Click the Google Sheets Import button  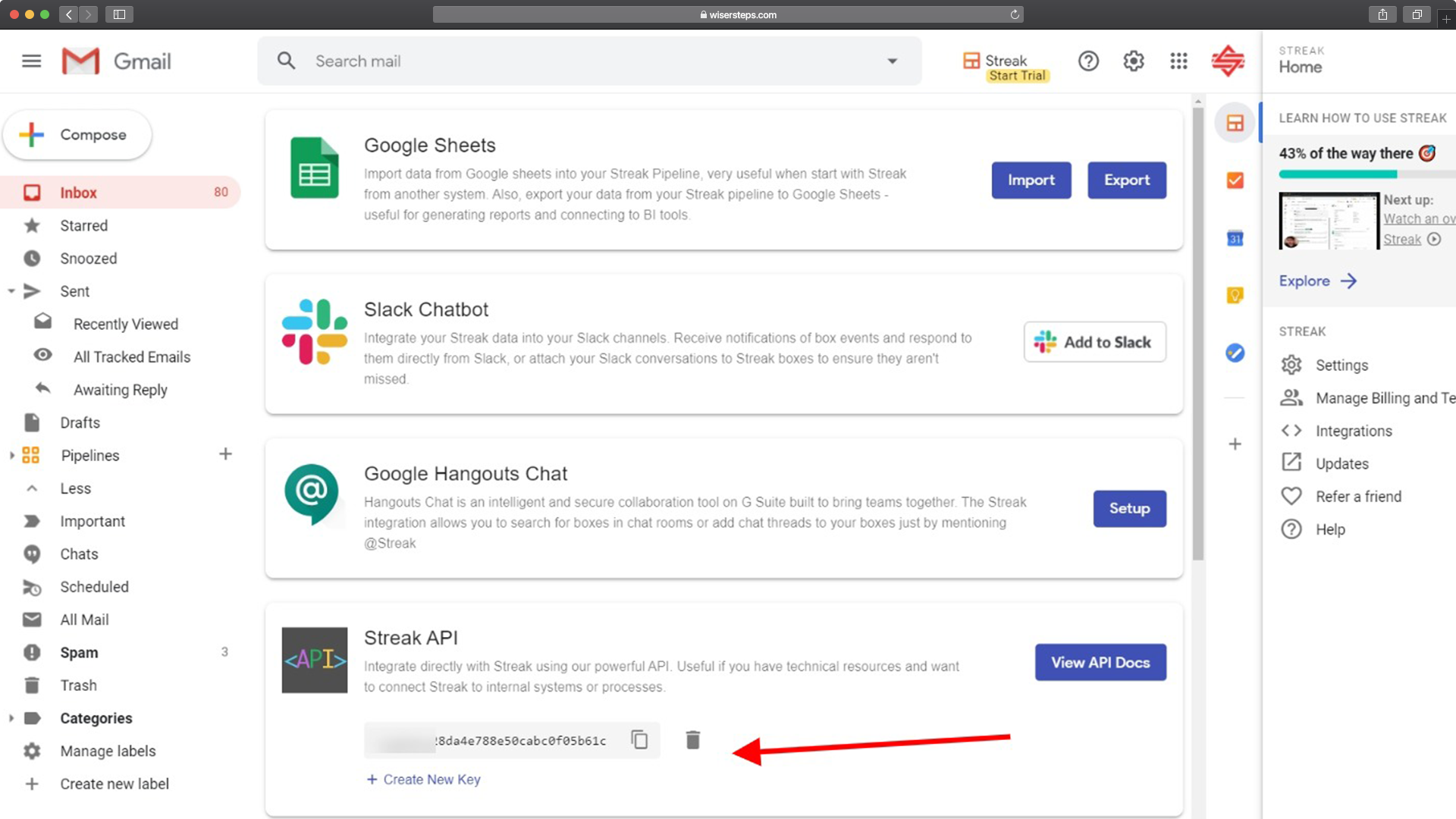coord(1031,180)
